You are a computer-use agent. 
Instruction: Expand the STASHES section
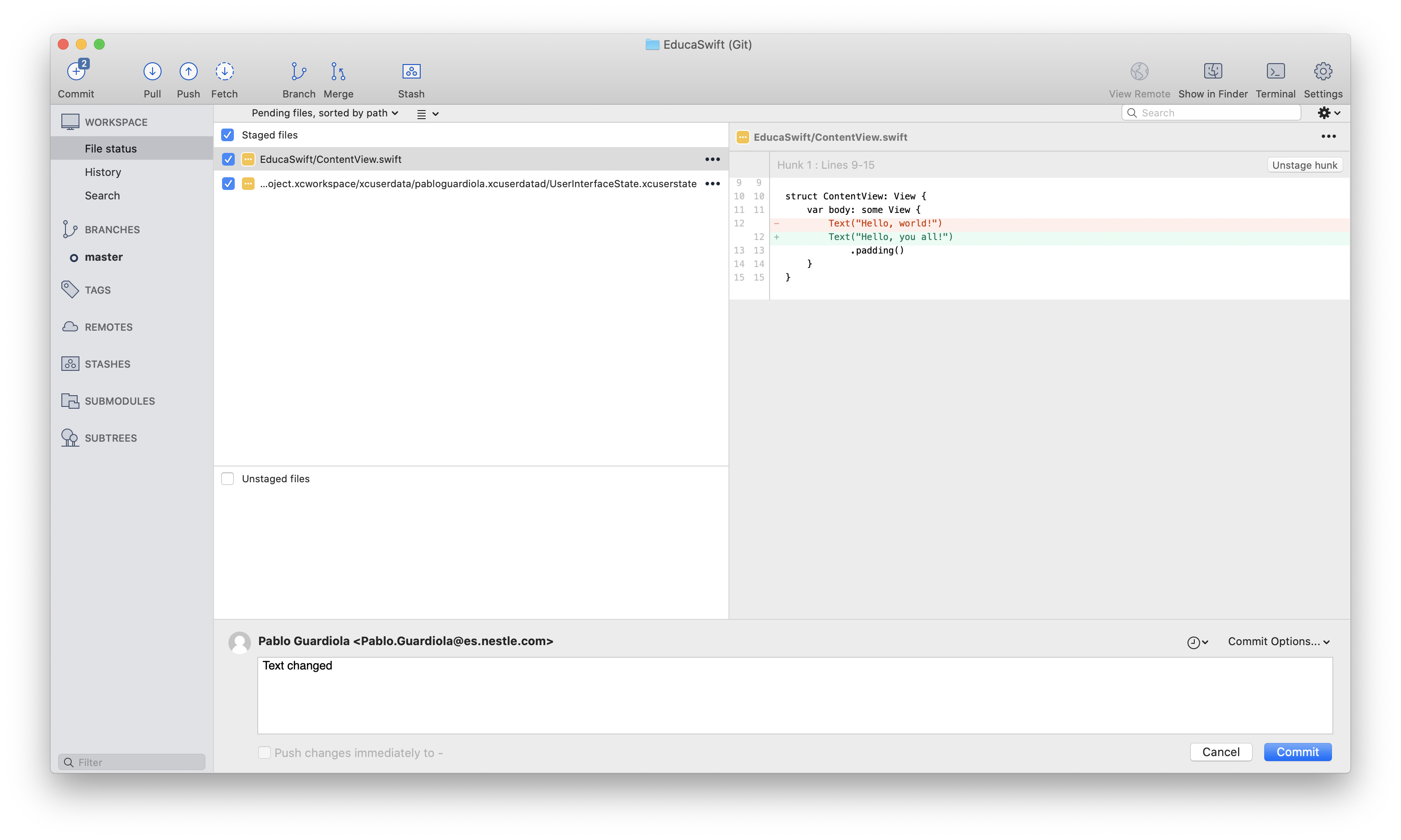click(107, 364)
